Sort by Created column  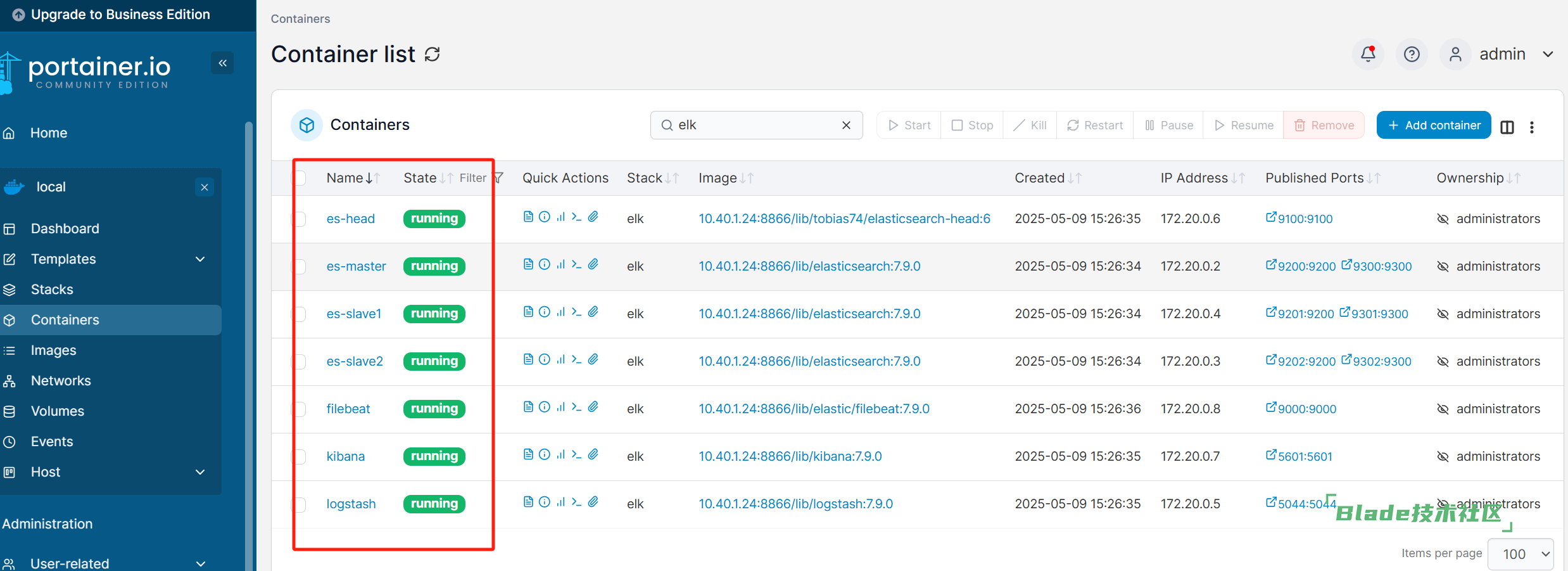click(1048, 178)
